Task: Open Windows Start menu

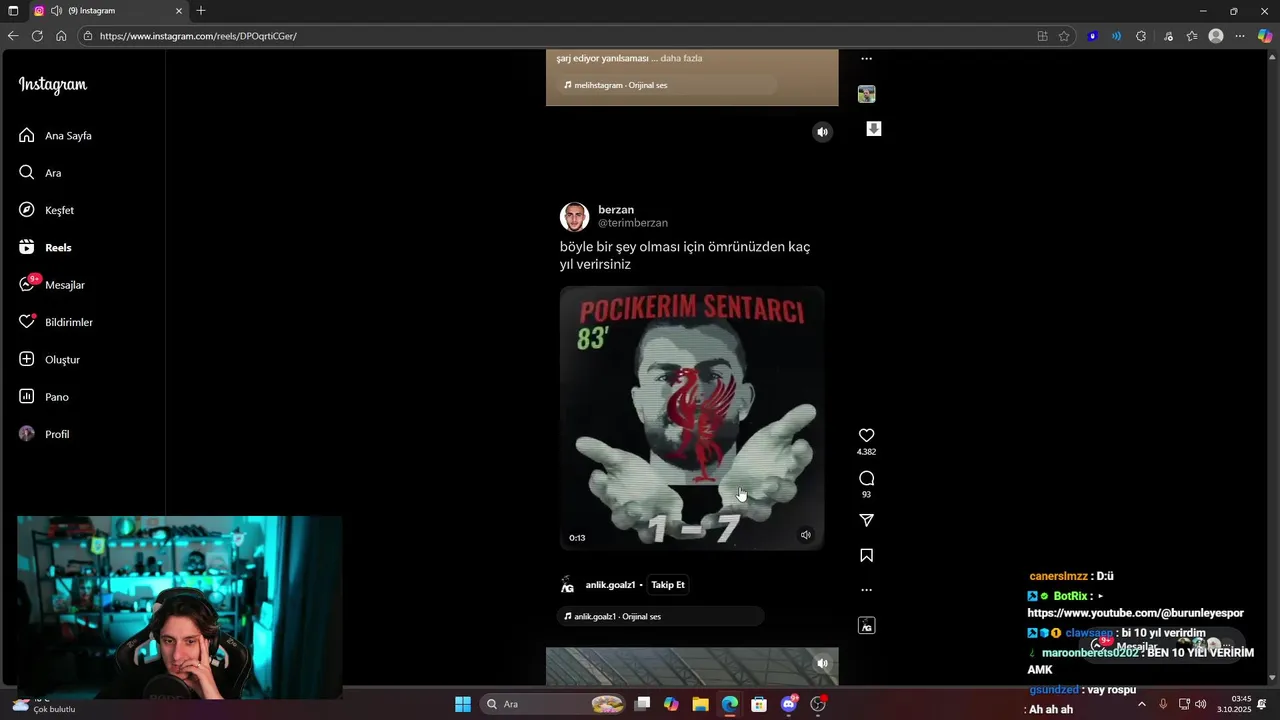Action: (463, 704)
